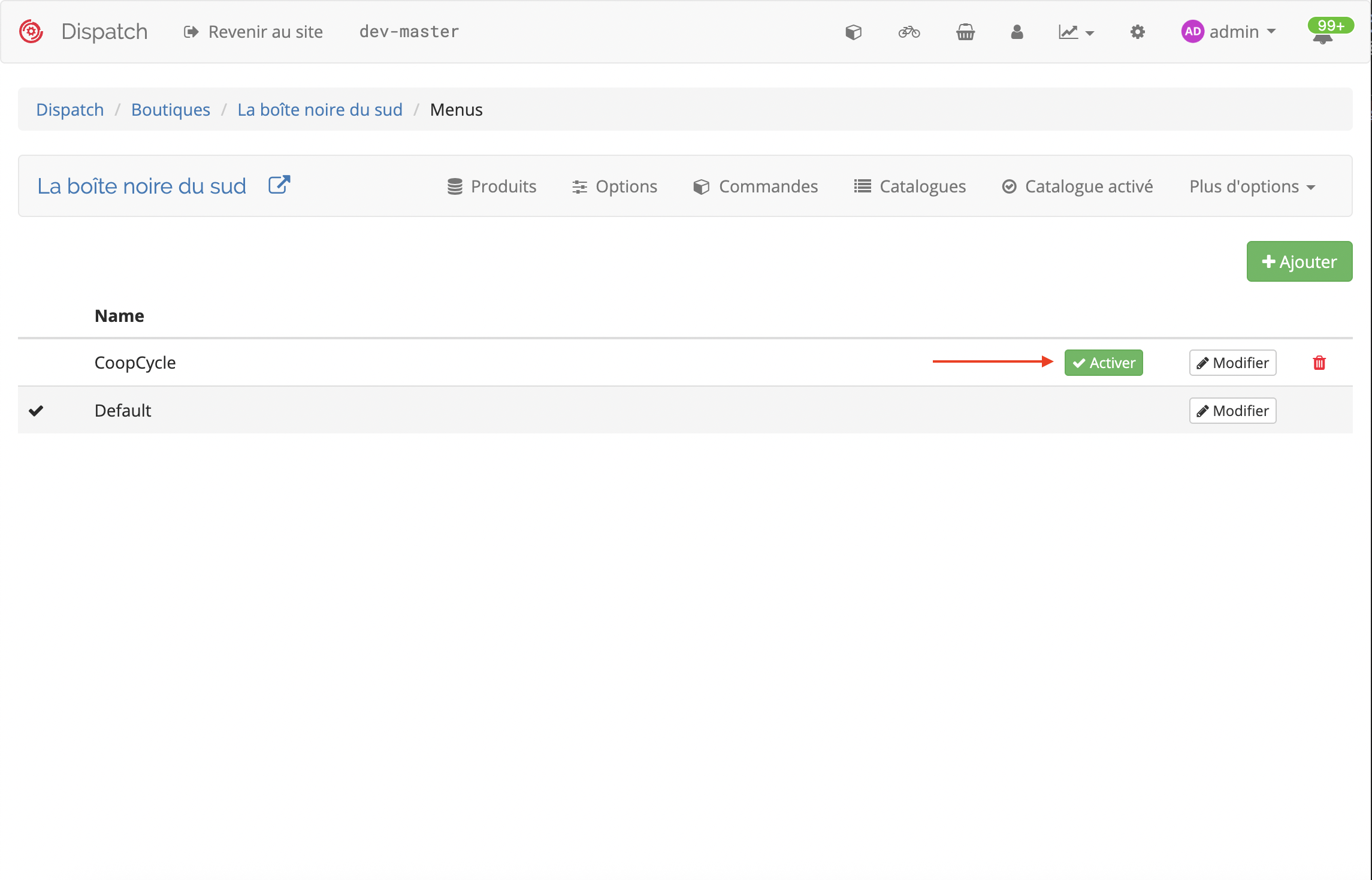Open the shops basket icon in navbar
1372x880 pixels.
pyautogui.click(x=965, y=32)
